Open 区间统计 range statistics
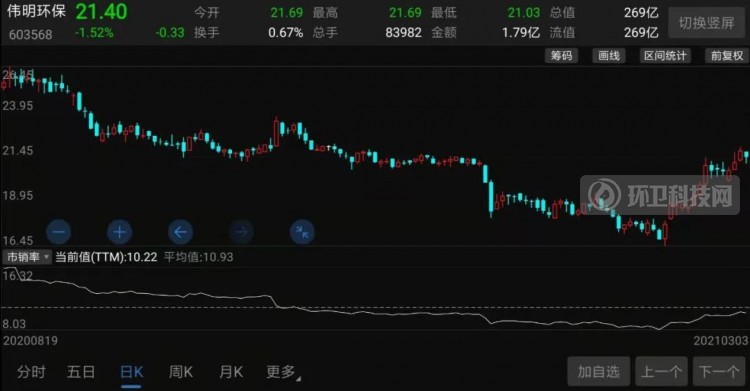 (665, 56)
